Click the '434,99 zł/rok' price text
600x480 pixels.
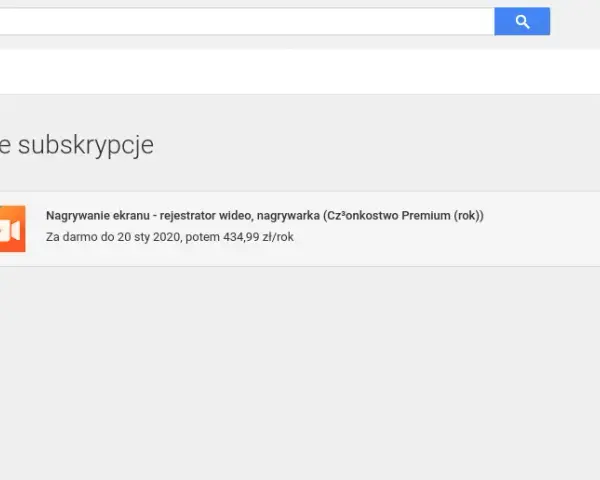click(x=258, y=237)
